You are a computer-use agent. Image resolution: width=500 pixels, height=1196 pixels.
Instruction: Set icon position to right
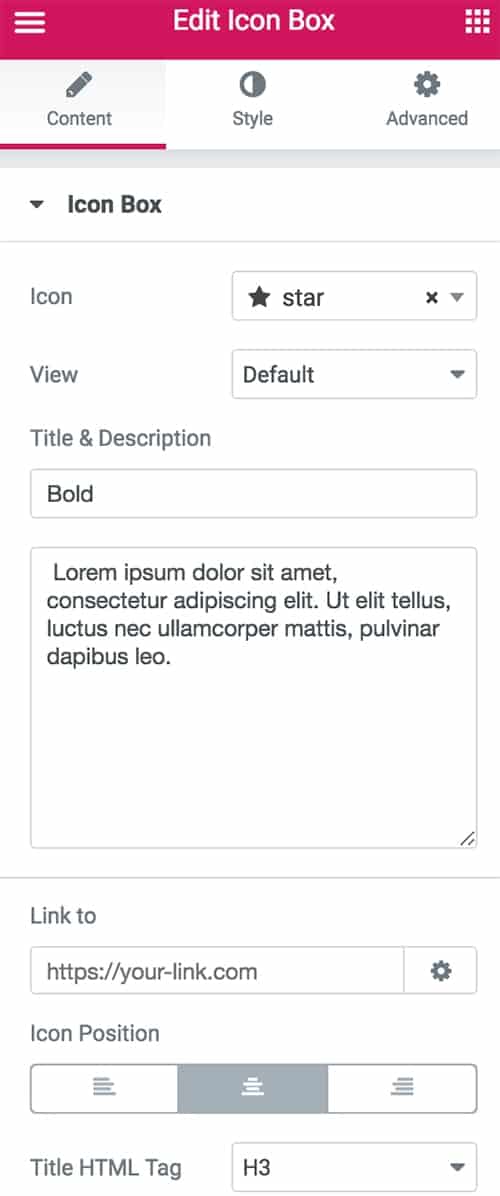402,1088
